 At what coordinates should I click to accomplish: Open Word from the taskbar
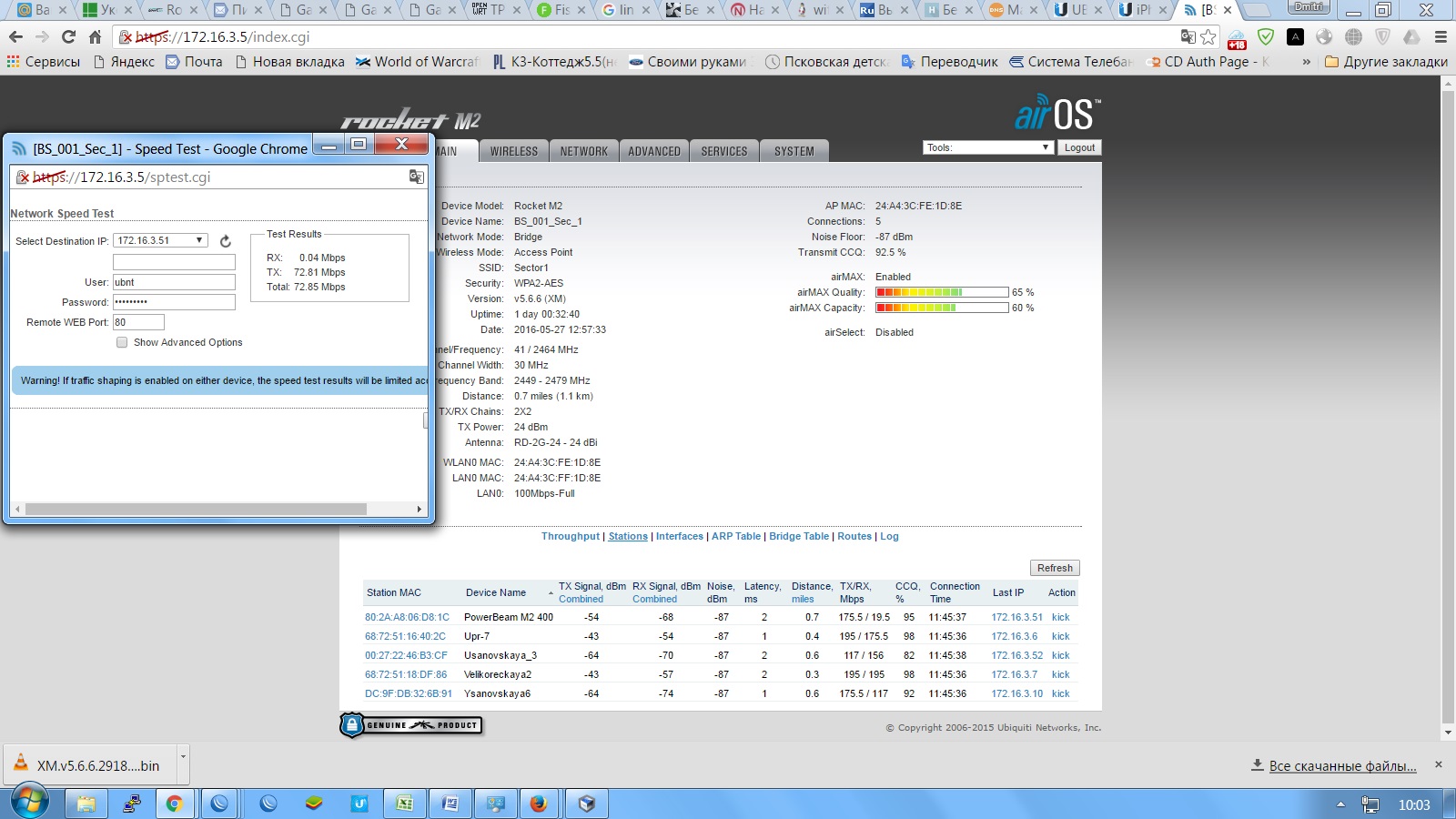(450, 804)
